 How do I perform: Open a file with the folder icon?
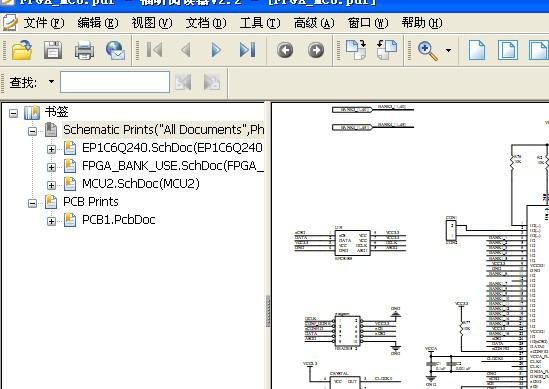pos(22,50)
